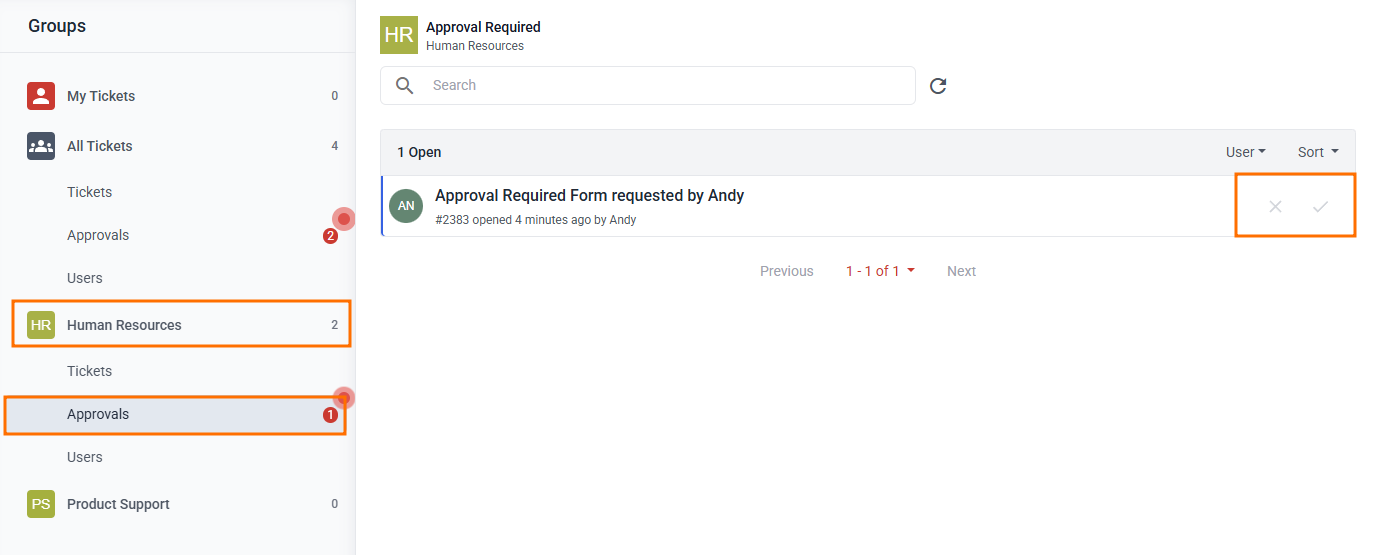The width and height of the screenshot is (1373, 555).
Task: Select Approvals under All Tickets
Action: coord(98,235)
